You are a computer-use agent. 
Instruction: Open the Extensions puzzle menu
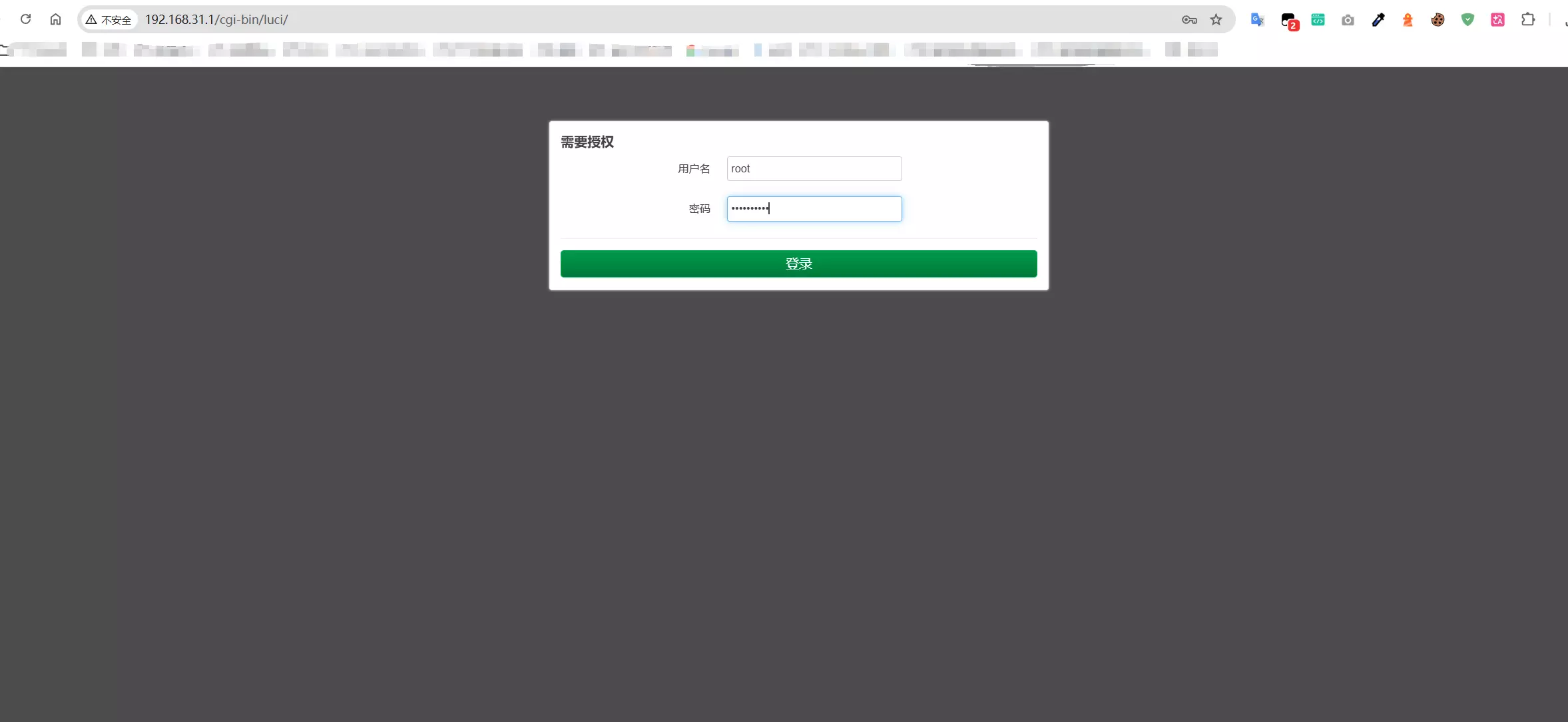point(1528,20)
